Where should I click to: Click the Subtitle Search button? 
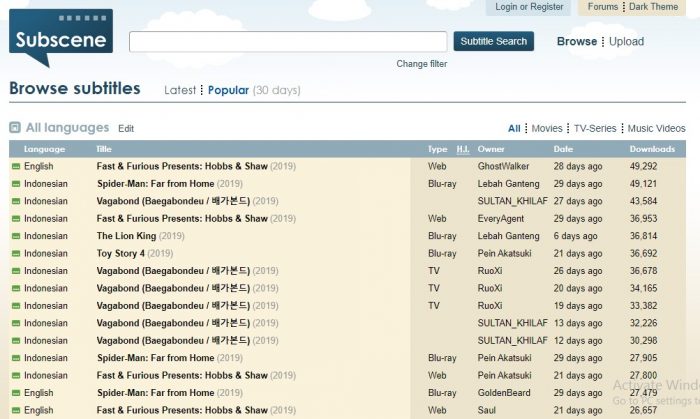pos(494,41)
